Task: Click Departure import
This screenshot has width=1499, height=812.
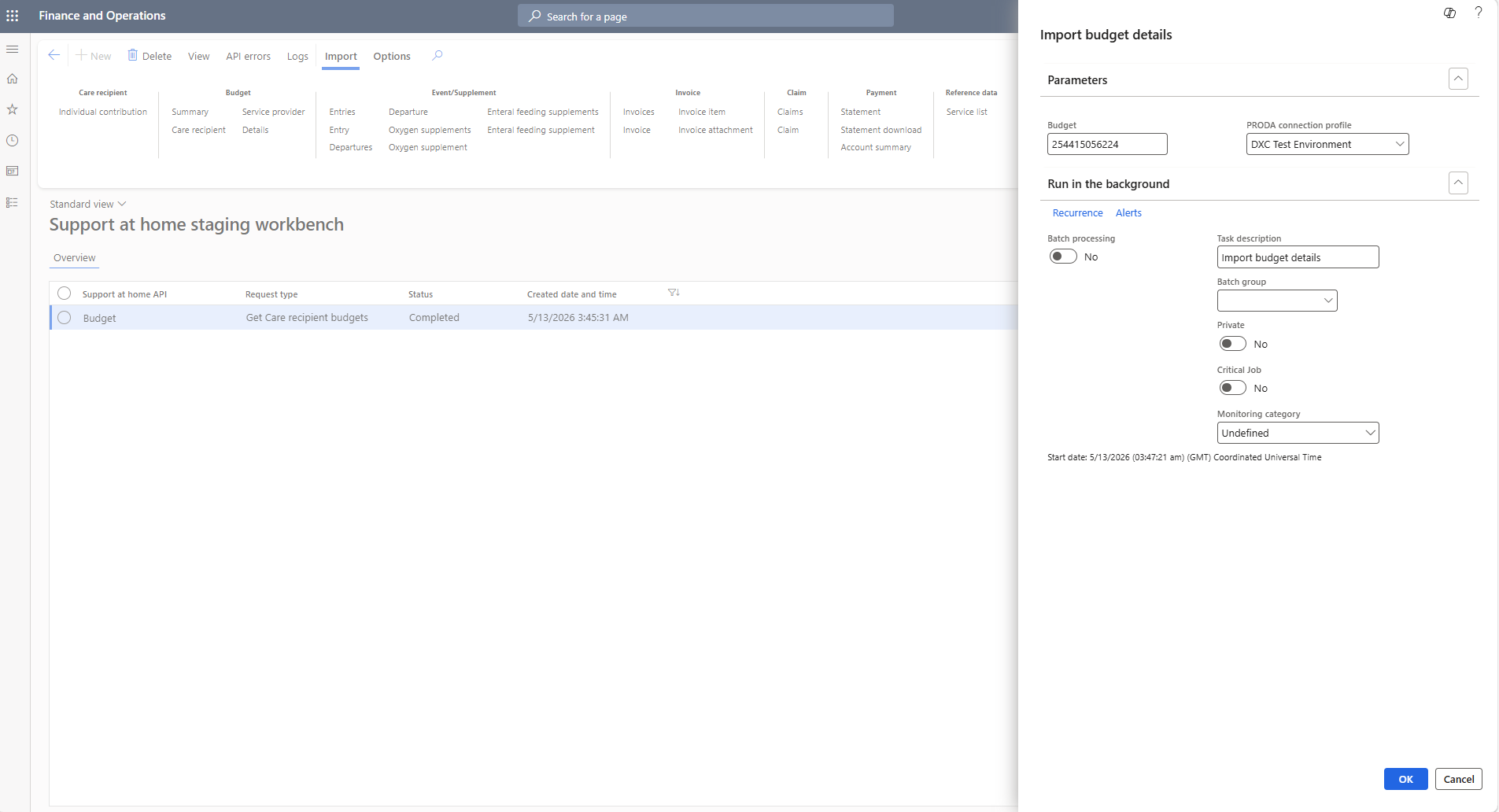Action: click(x=408, y=112)
